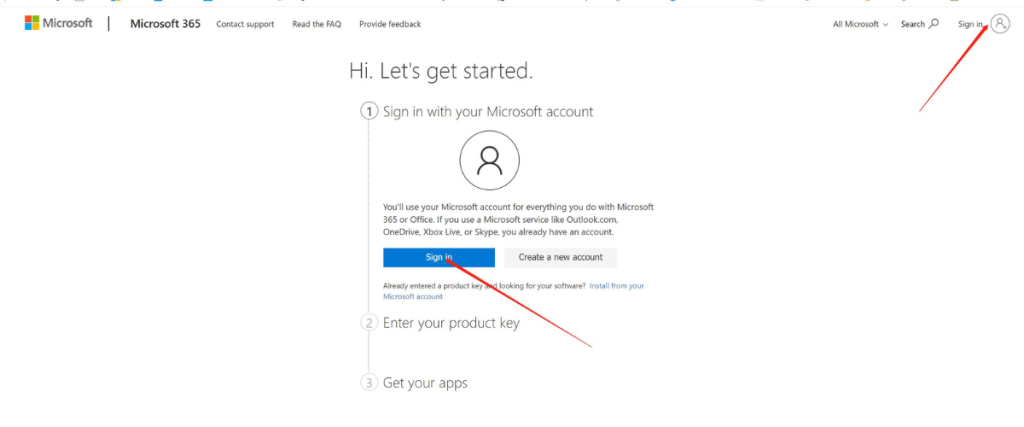Image resolution: width=1024 pixels, height=427 pixels.
Task: Click the Search magnifier icon
Action: click(934, 24)
